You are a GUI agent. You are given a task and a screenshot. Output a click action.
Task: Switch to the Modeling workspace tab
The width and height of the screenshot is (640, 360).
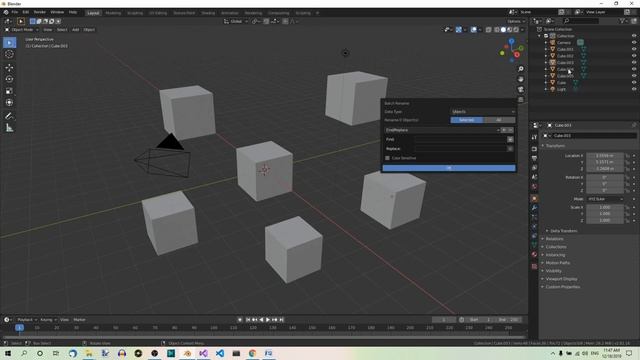(113, 13)
